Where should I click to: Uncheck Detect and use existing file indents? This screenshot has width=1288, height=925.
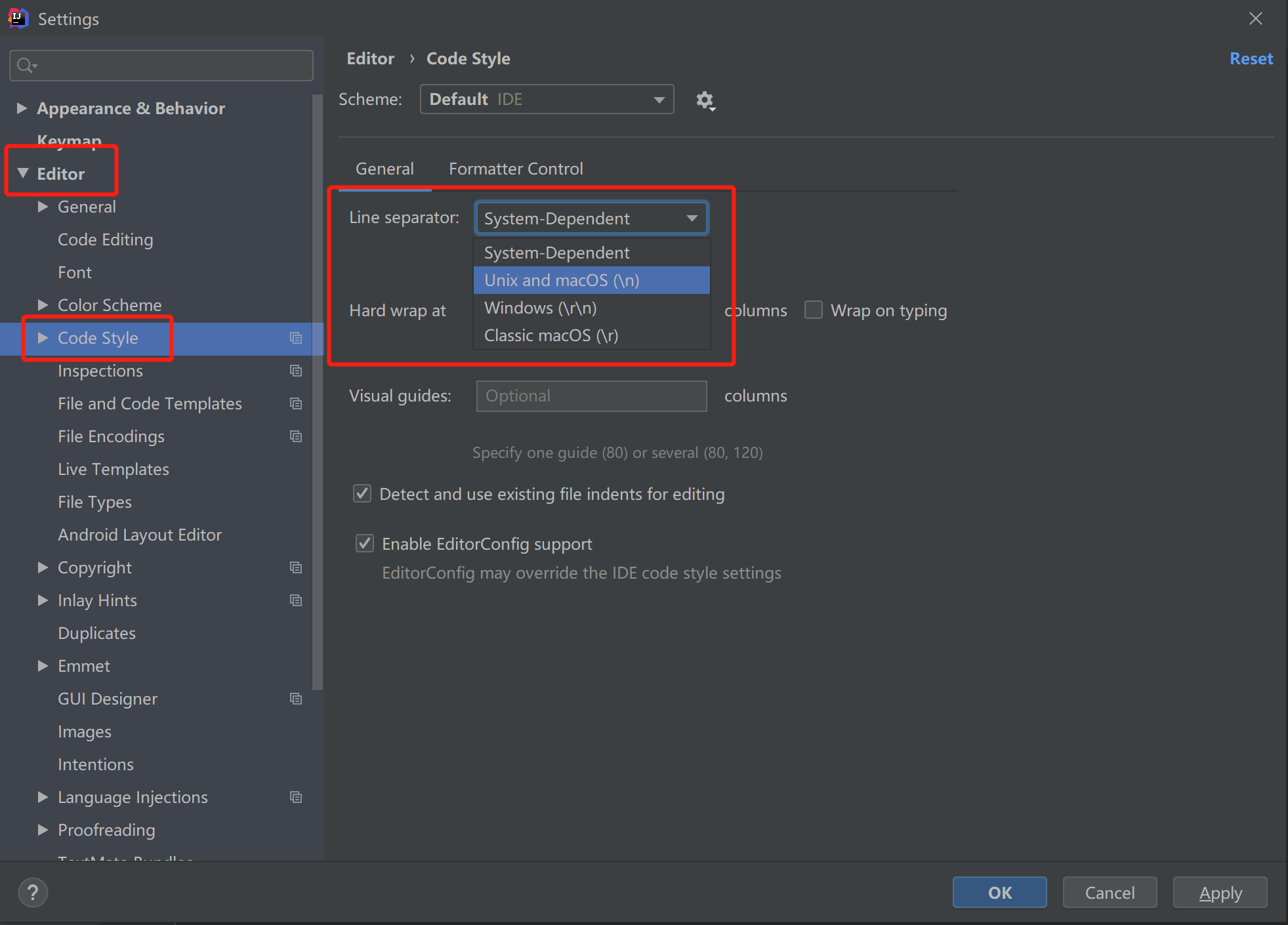point(362,493)
